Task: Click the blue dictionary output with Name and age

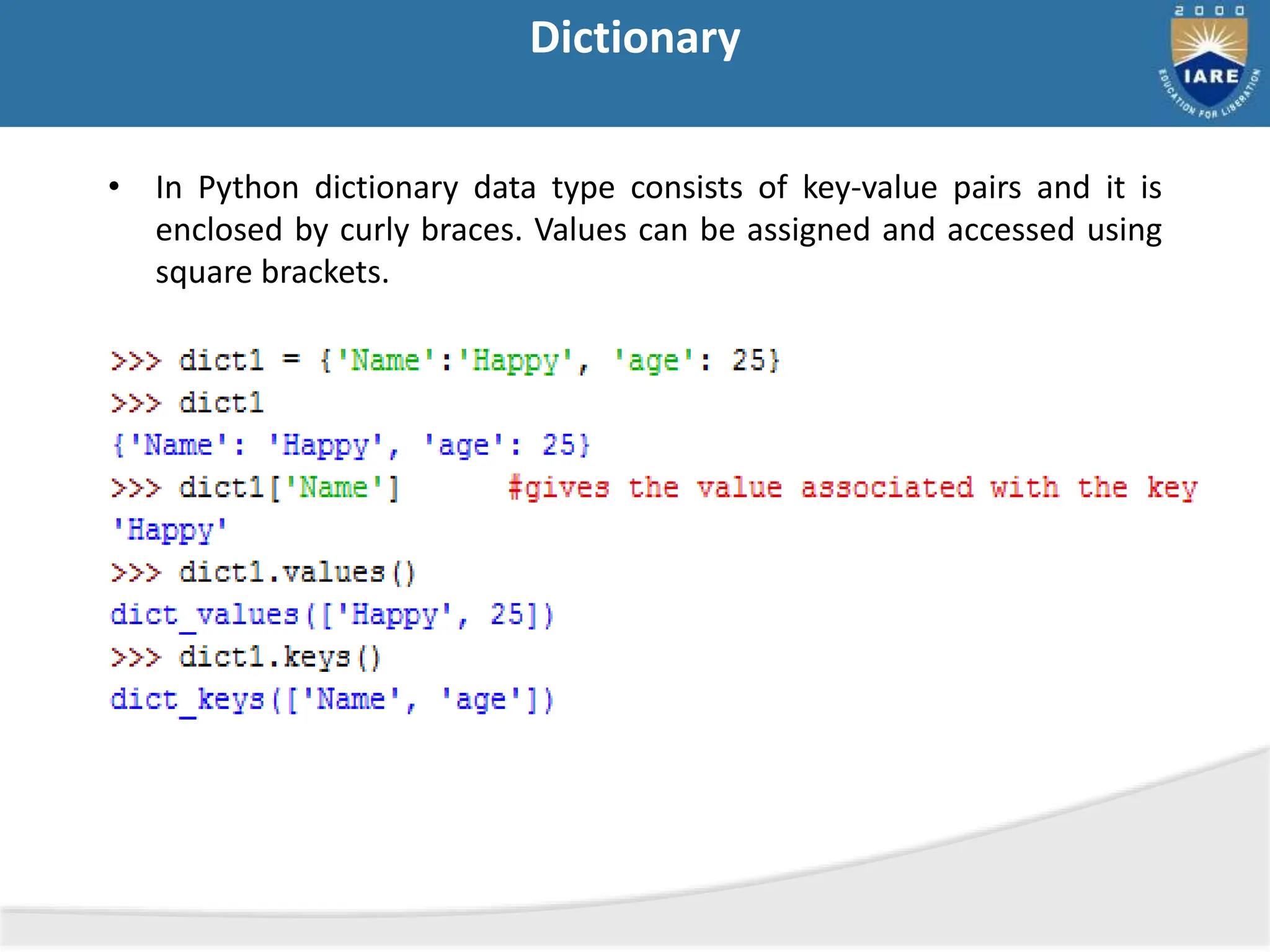Action: click(350, 446)
